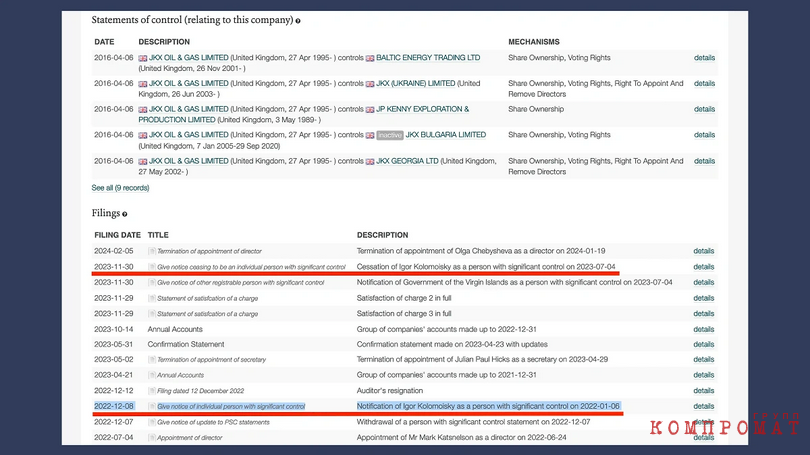This screenshot has width=810, height=455.
Task: Open JKX OIL & GAS LIMITED link in Baltic Energy row
Action: tap(189, 58)
